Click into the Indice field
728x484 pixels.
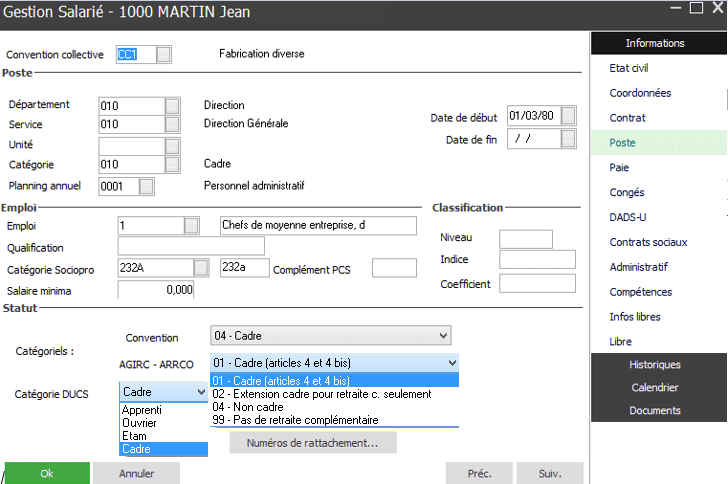click(537, 259)
